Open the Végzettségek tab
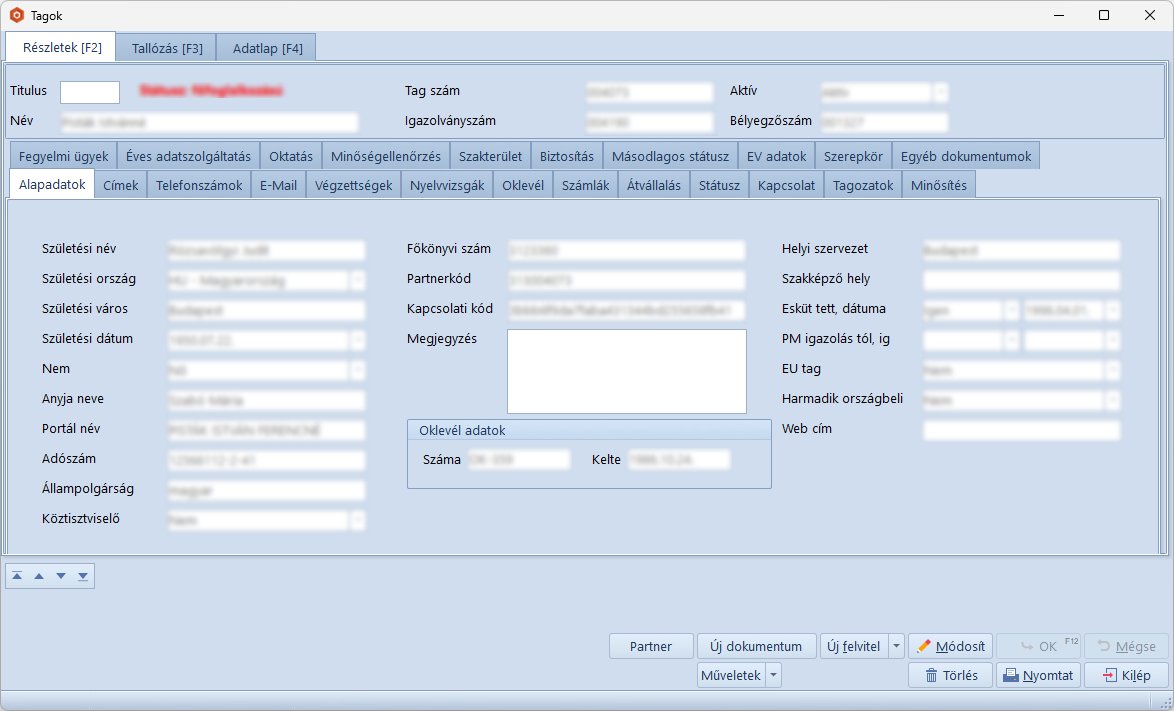The height and width of the screenshot is (711, 1174). pyautogui.click(x=353, y=185)
